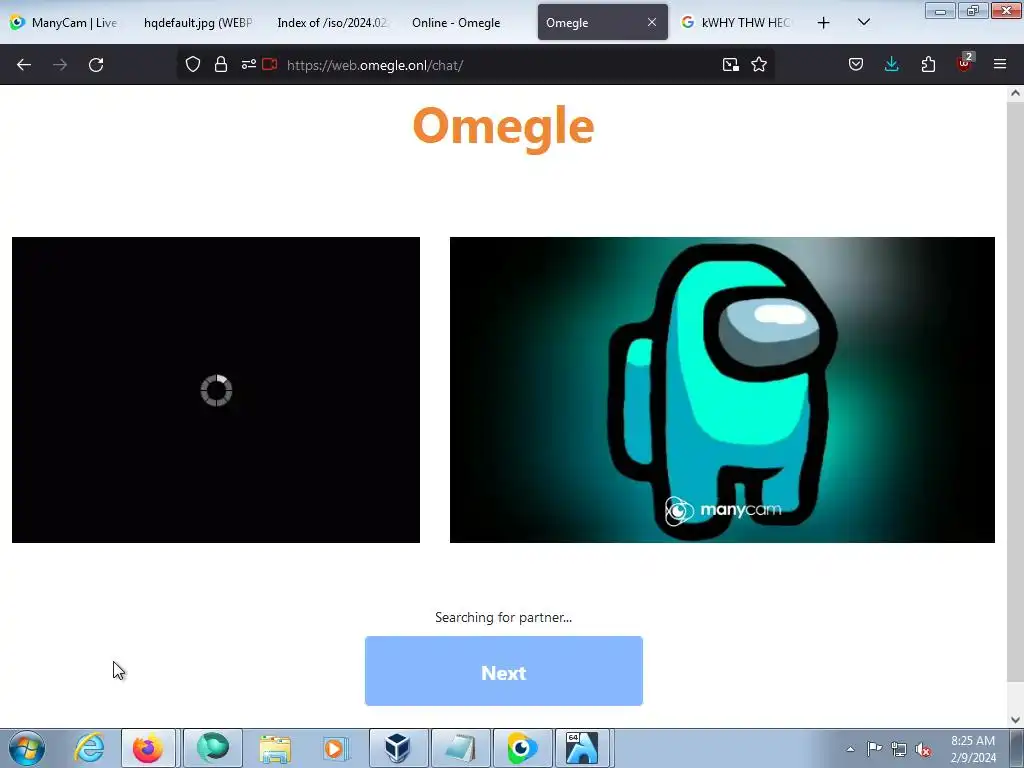Switch to the hqdefault.jpg tab
This screenshot has height=768, width=1024.
point(198,23)
